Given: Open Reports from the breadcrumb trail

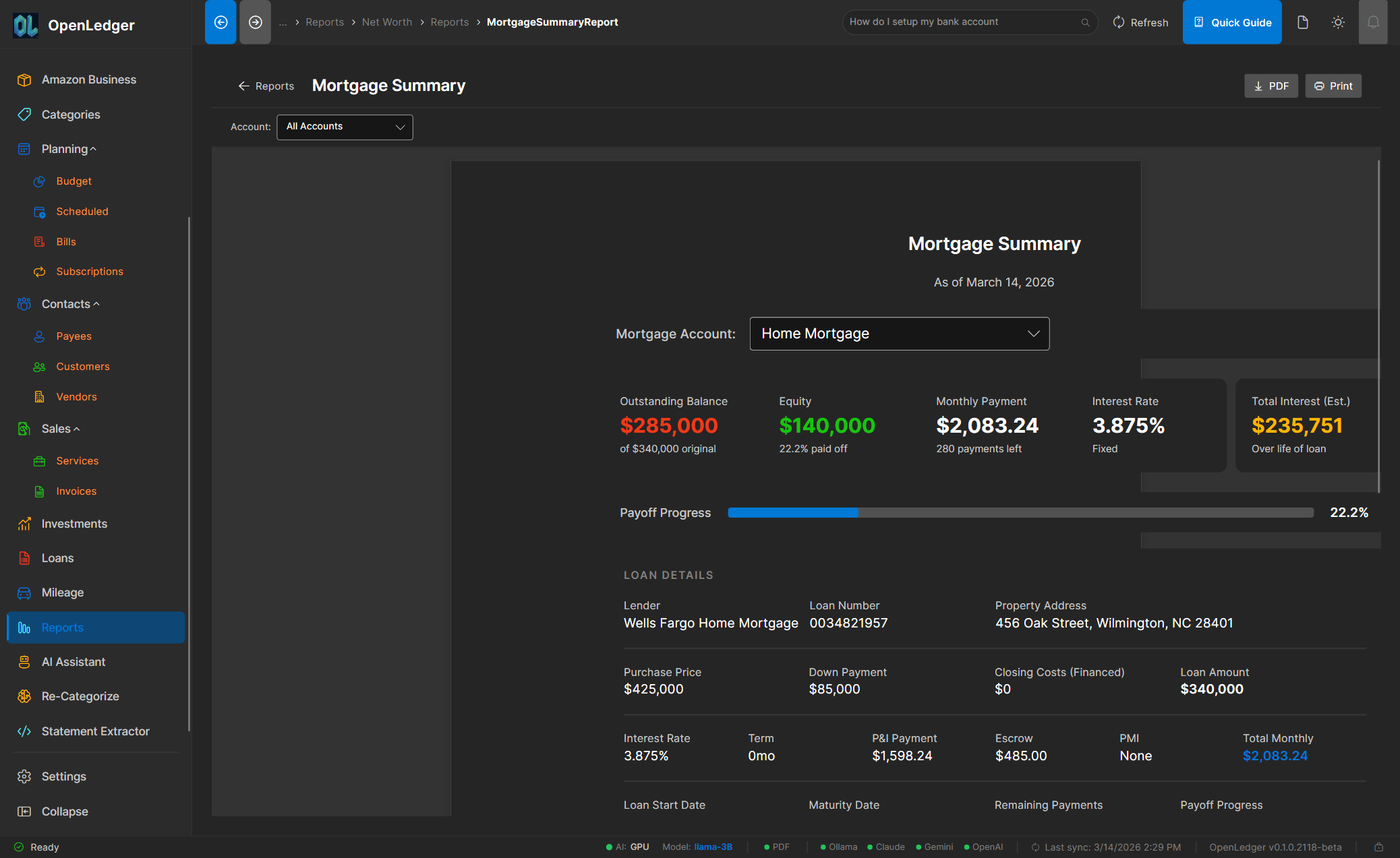Looking at the screenshot, I should pos(326,22).
